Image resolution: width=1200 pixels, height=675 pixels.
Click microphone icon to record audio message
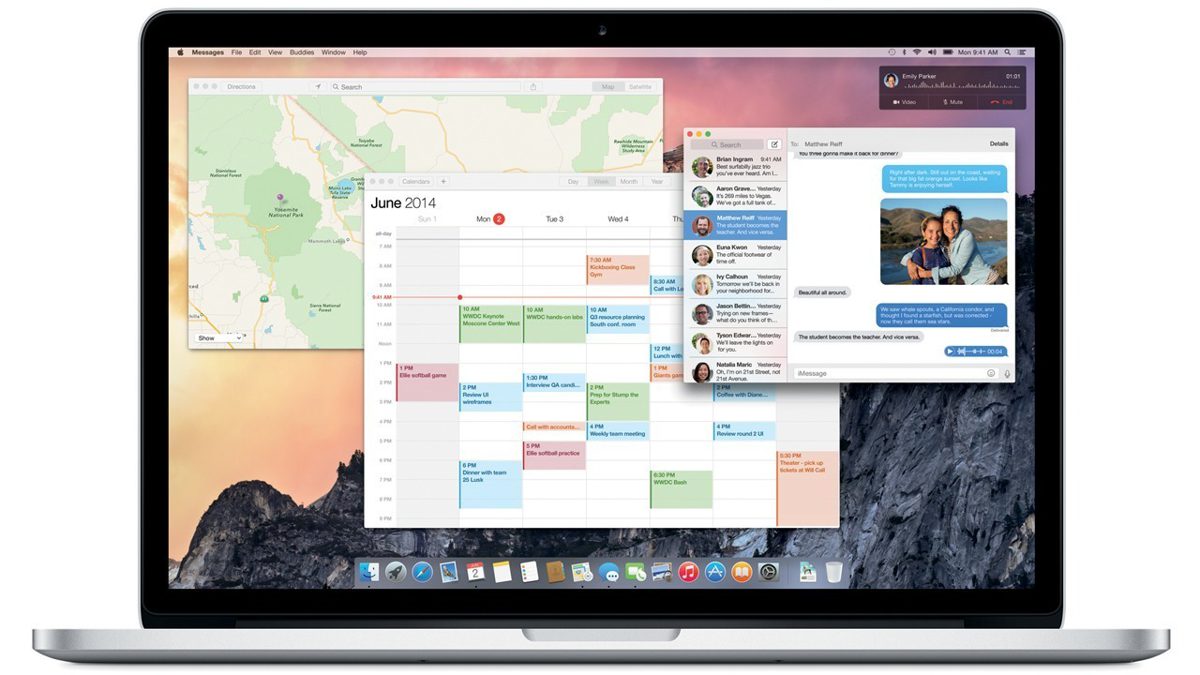click(1006, 373)
